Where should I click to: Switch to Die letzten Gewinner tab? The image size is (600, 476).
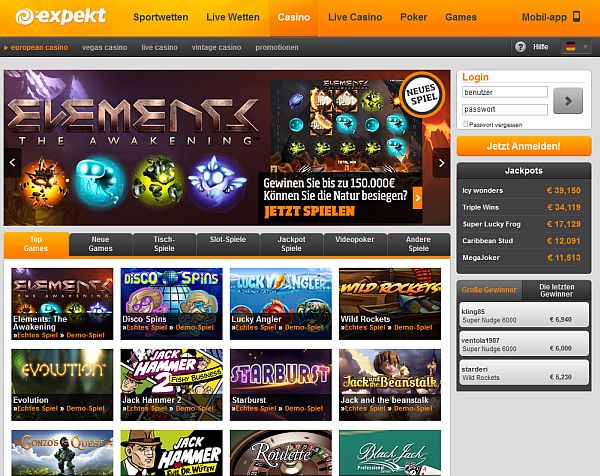556,290
